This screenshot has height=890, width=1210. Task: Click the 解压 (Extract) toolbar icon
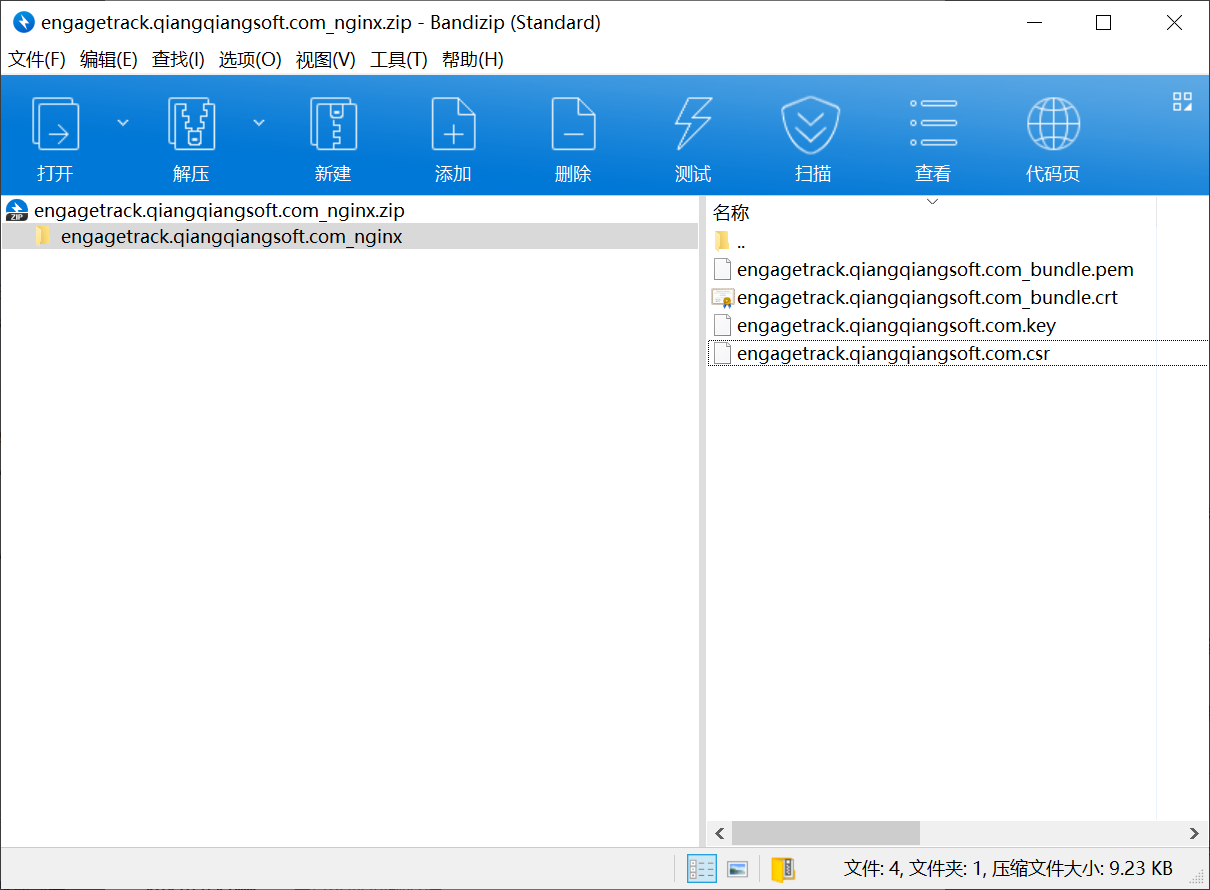[191, 124]
